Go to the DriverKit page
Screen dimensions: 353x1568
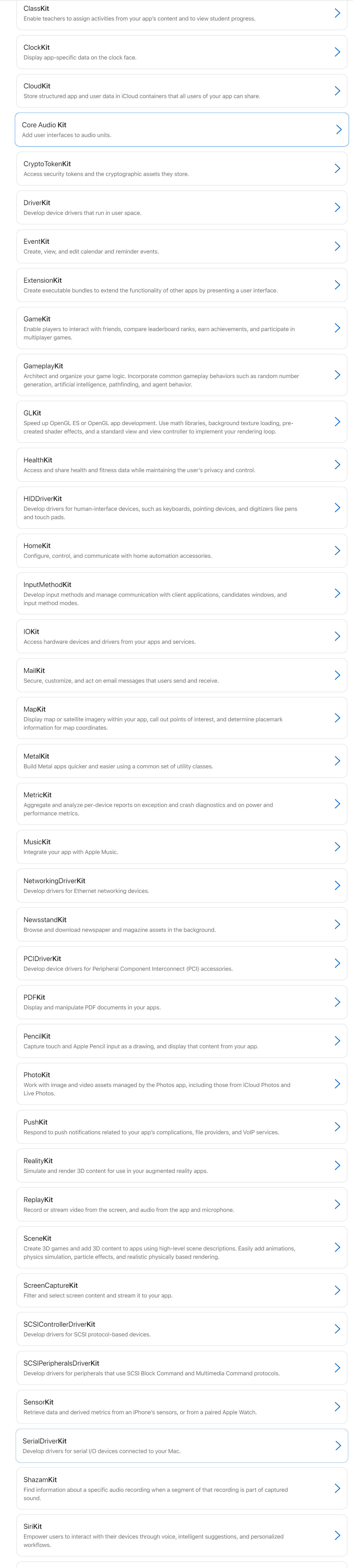pos(181,208)
